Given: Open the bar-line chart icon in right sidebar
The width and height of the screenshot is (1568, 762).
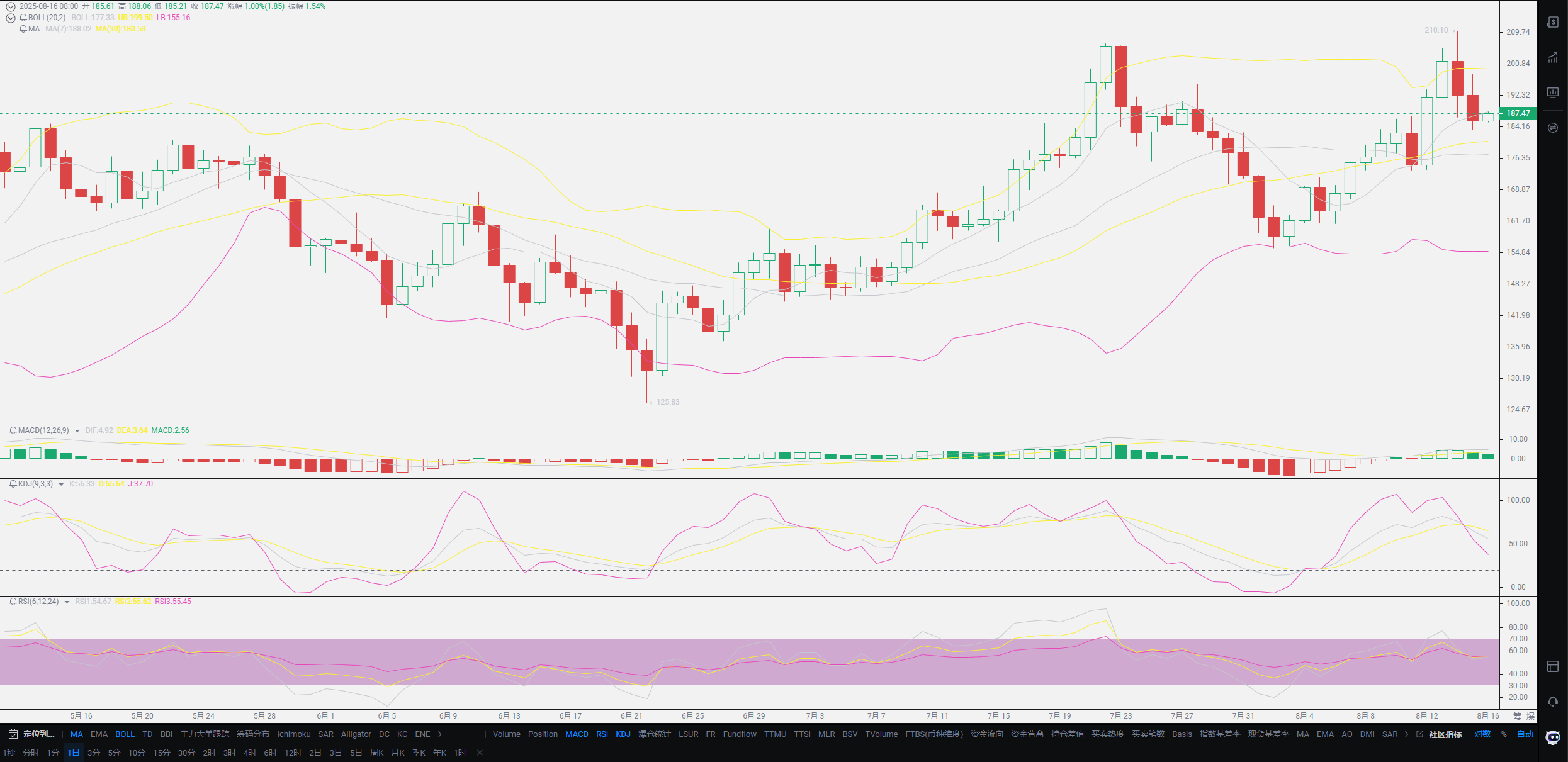Looking at the screenshot, I should click(1553, 57).
